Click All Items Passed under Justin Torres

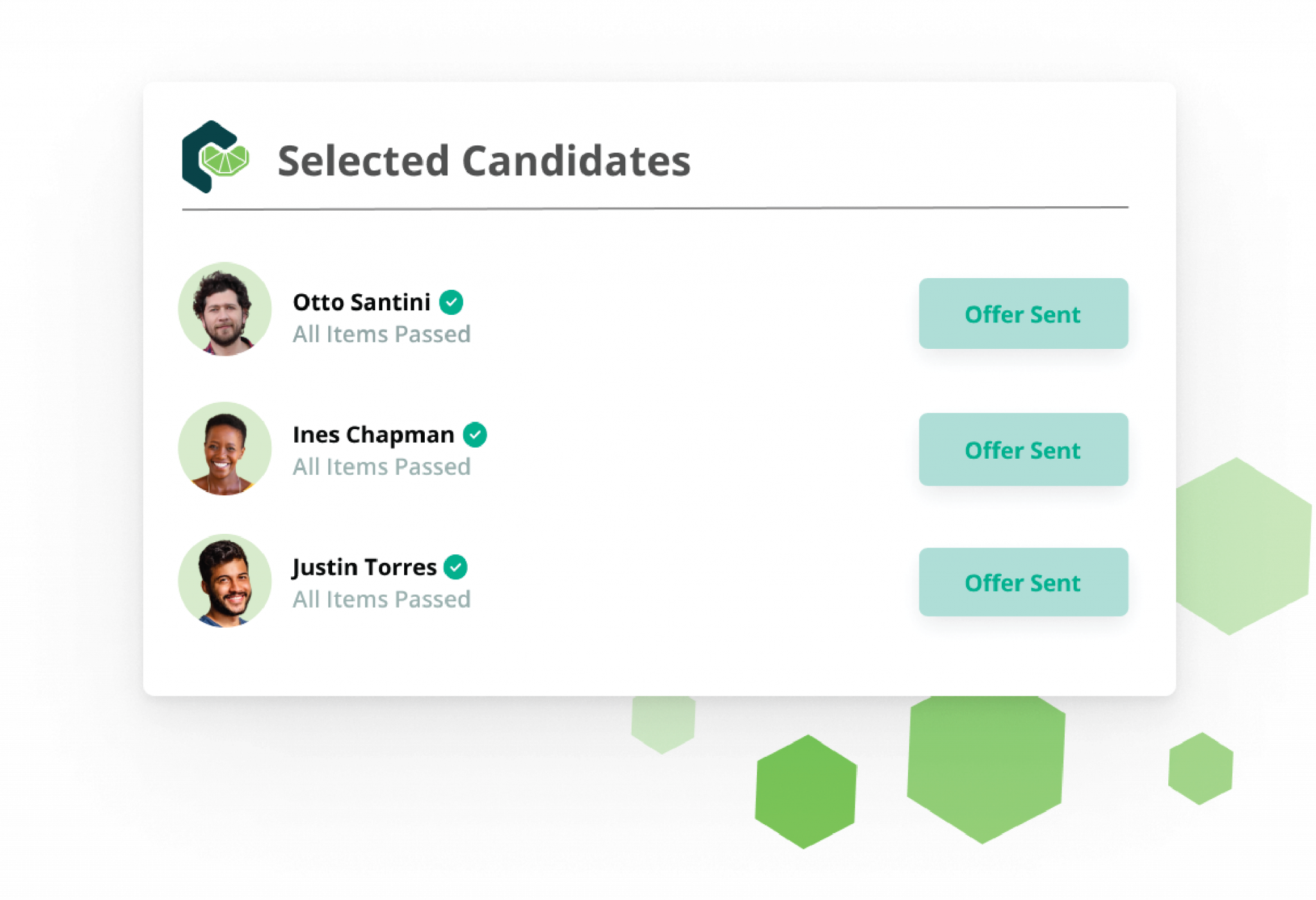382,599
